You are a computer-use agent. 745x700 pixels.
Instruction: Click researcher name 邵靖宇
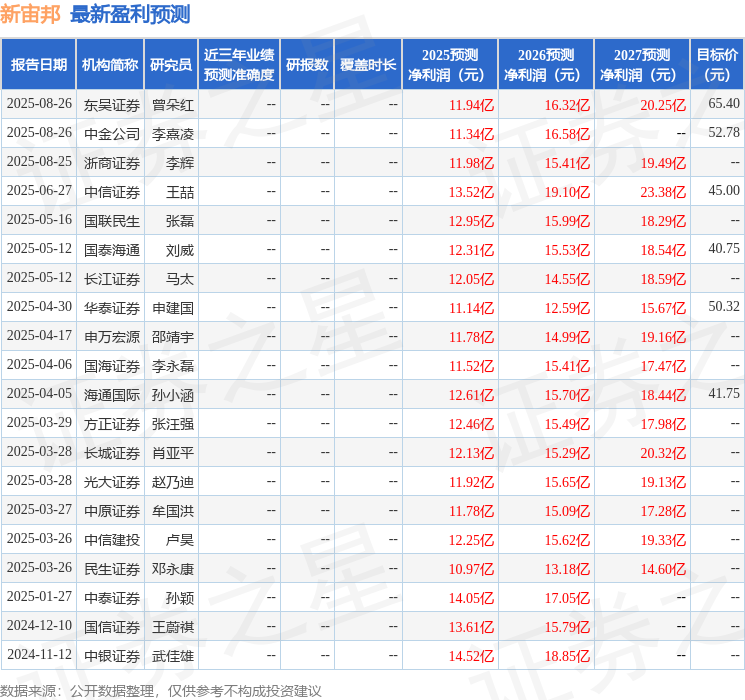click(x=173, y=337)
